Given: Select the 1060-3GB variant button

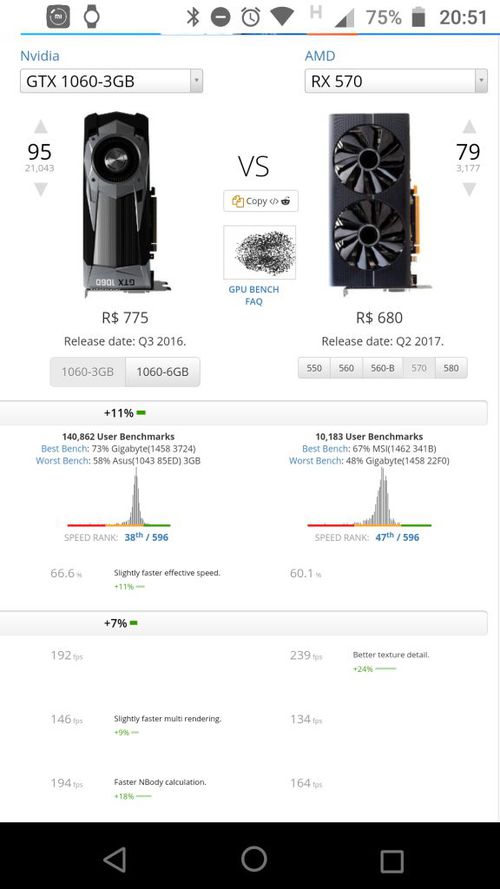Looking at the screenshot, I should click(x=88, y=372).
